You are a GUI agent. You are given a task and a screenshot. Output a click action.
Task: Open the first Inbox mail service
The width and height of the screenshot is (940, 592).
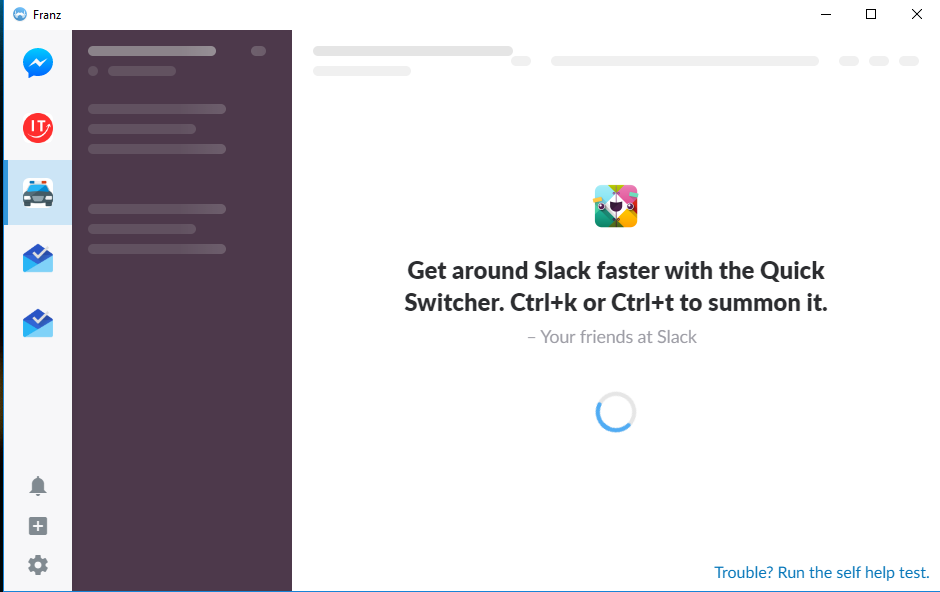click(x=38, y=258)
